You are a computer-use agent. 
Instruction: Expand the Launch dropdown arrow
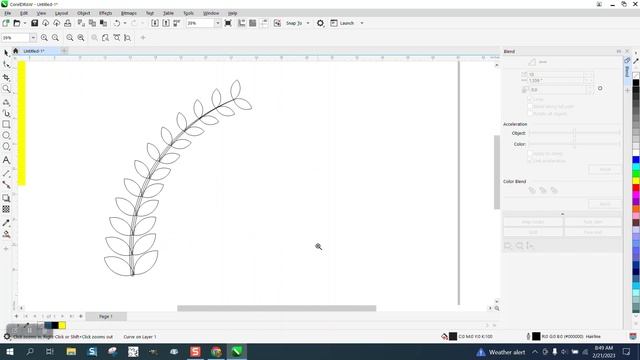(x=362, y=23)
